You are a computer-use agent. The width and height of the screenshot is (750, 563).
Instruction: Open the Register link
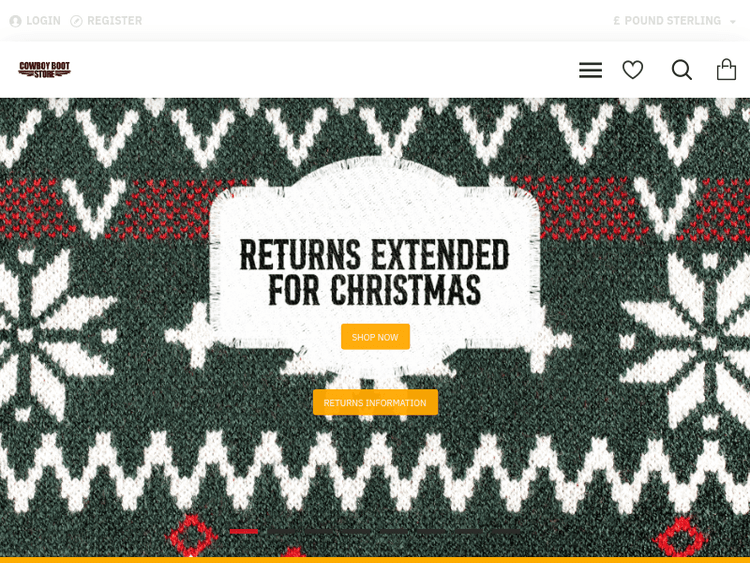tap(114, 21)
